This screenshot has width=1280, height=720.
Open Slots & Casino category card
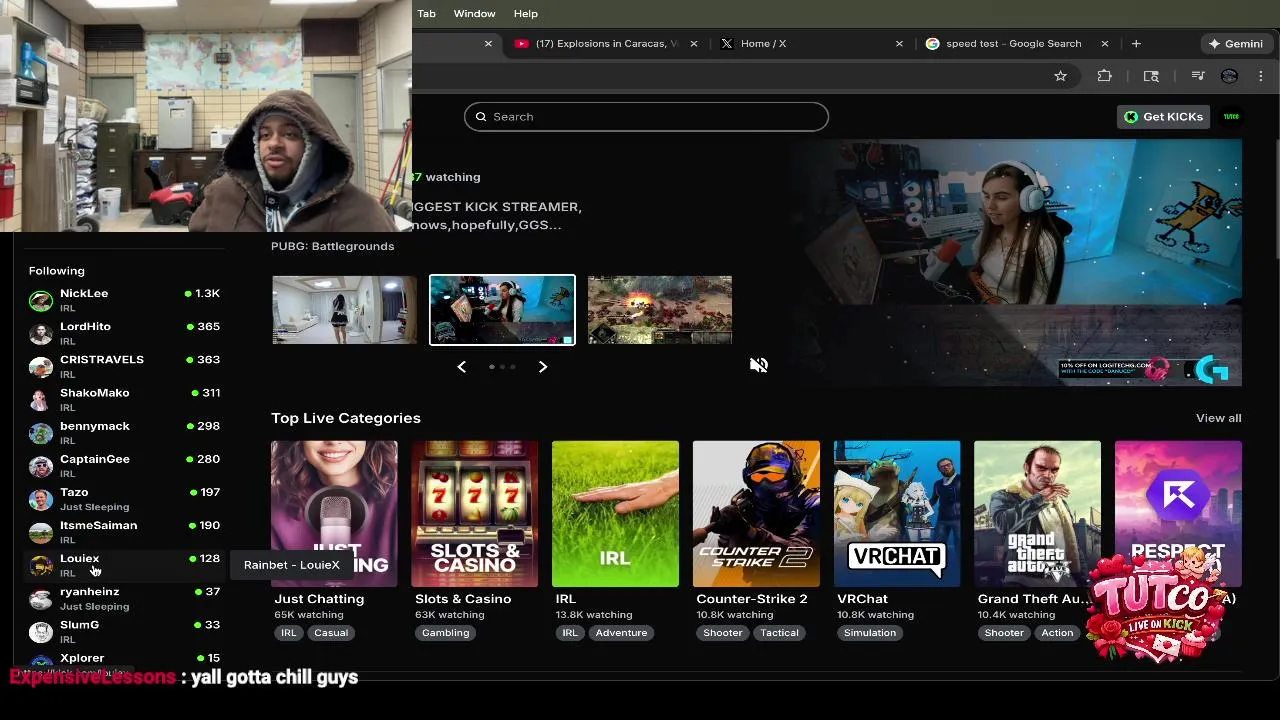[x=474, y=514]
